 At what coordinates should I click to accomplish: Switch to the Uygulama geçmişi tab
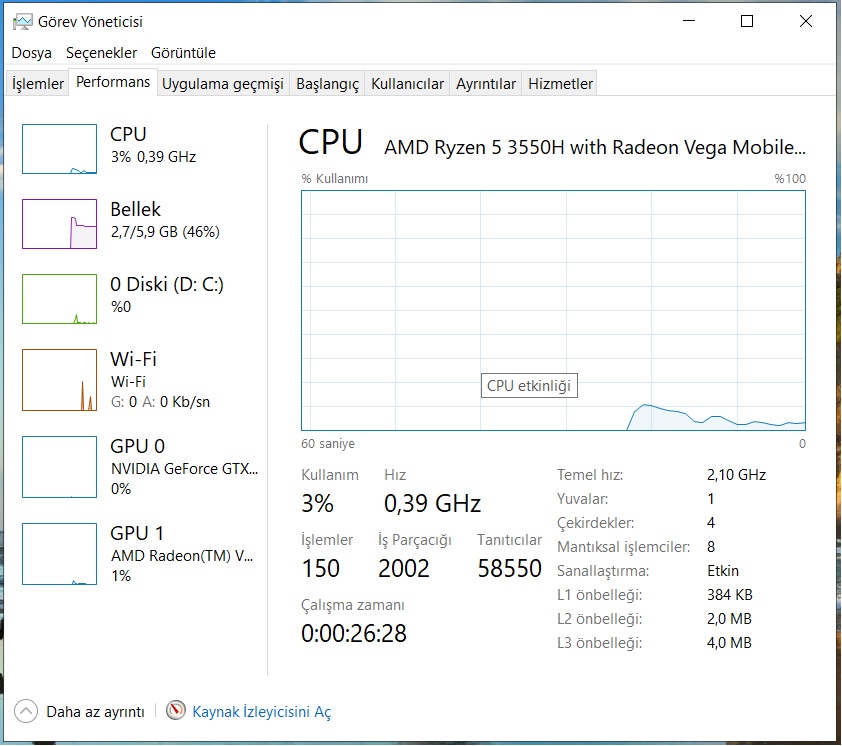223,84
